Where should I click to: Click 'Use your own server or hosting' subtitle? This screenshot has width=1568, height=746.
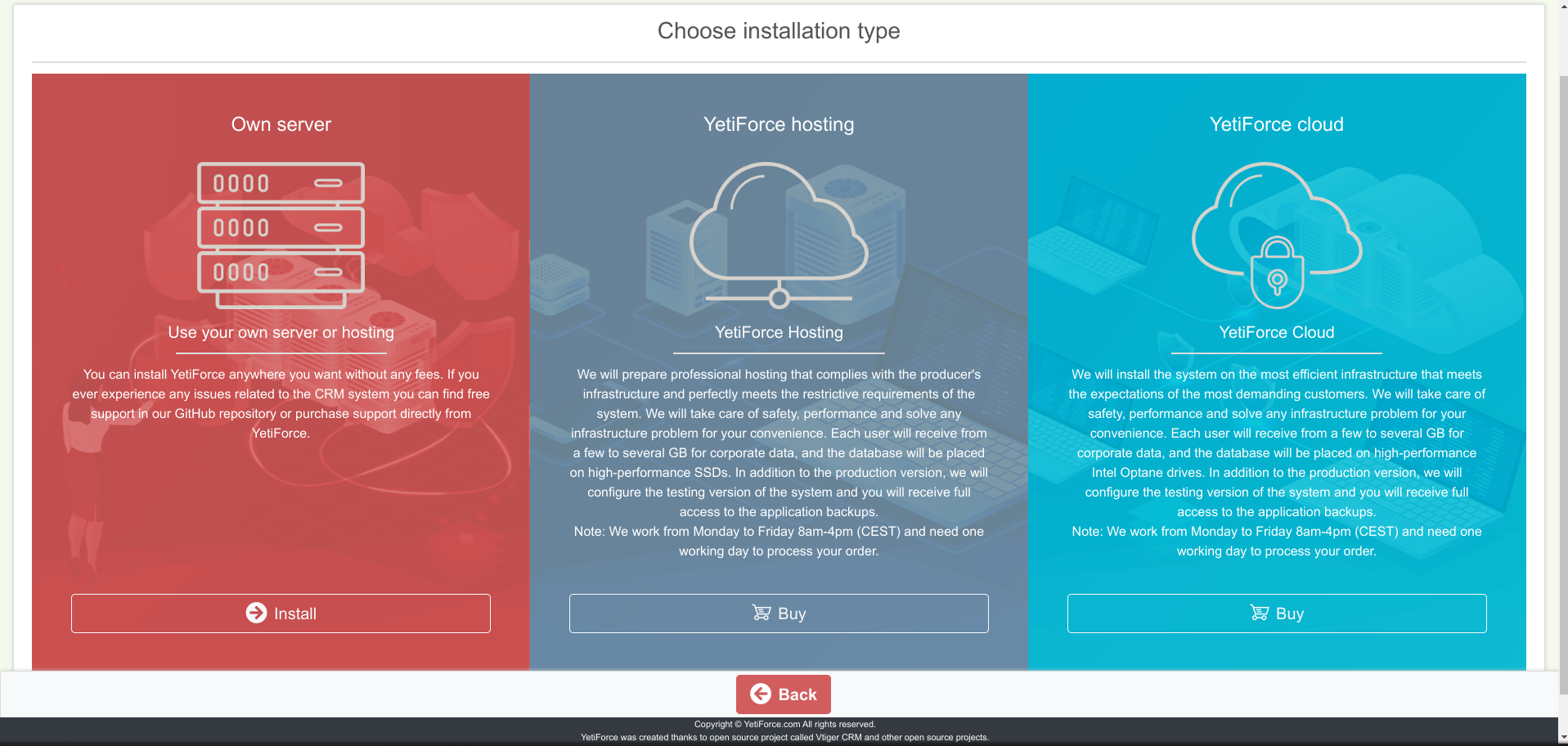point(281,333)
